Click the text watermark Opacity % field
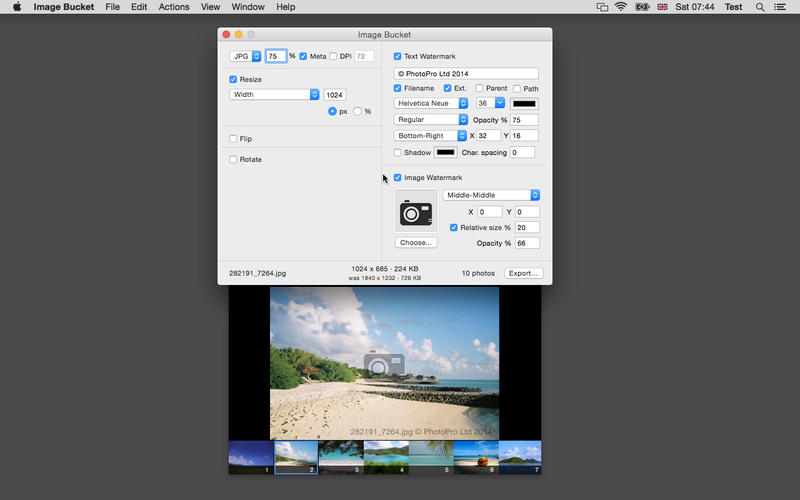Screen dimensions: 800x500 (524, 120)
